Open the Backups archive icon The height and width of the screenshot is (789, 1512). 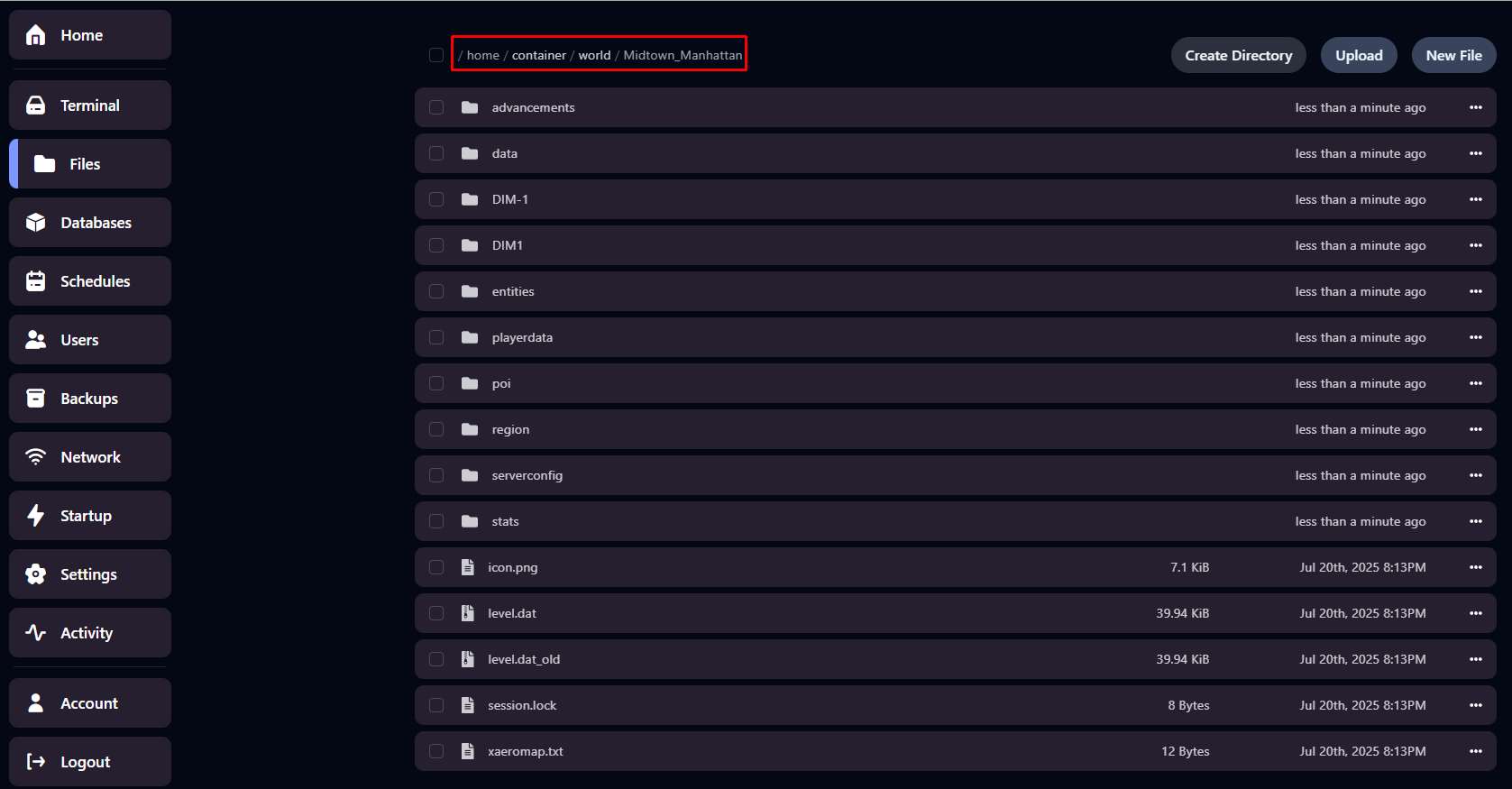(x=36, y=399)
